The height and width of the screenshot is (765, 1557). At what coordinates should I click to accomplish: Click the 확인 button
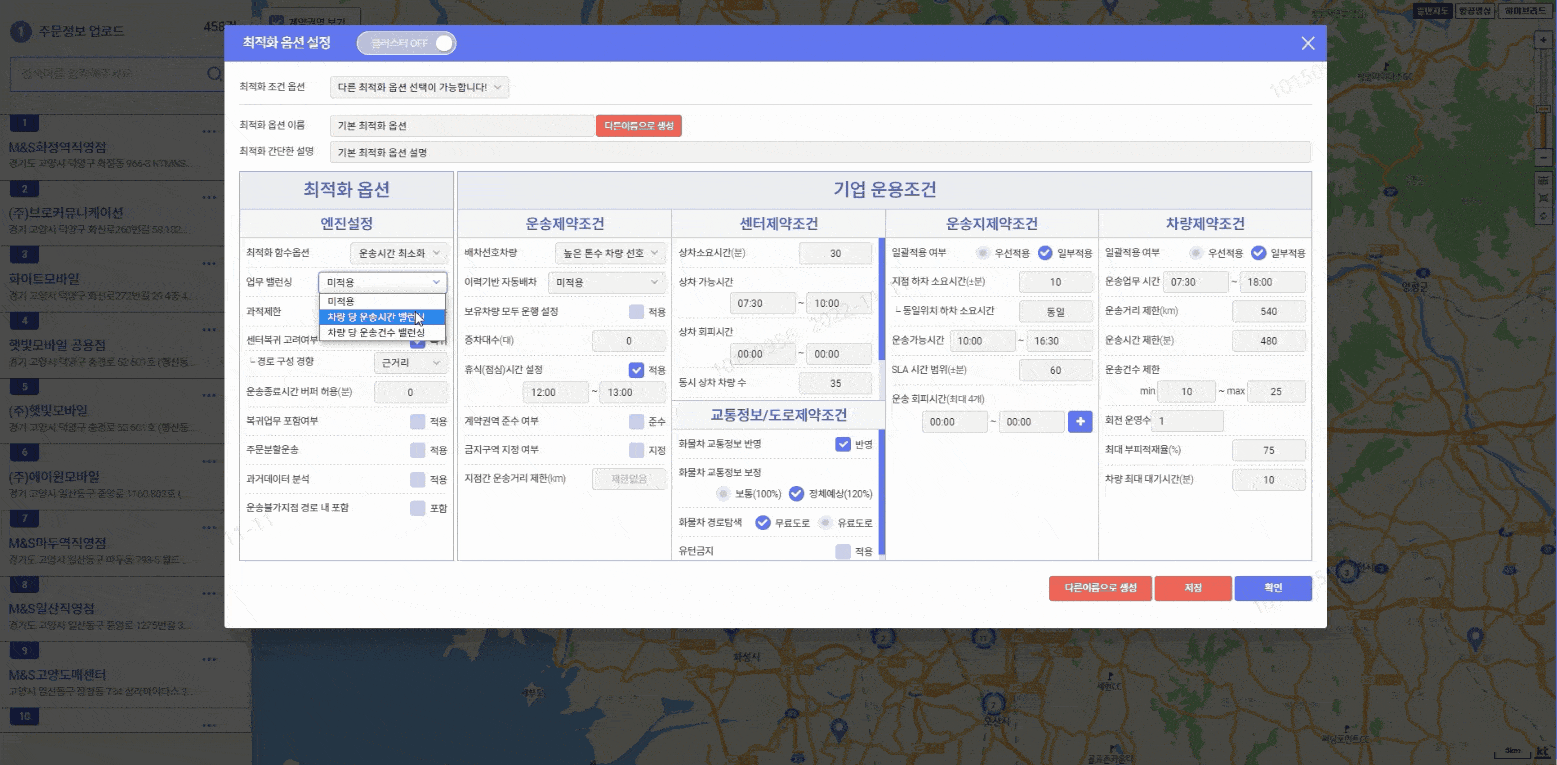tap(1272, 588)
